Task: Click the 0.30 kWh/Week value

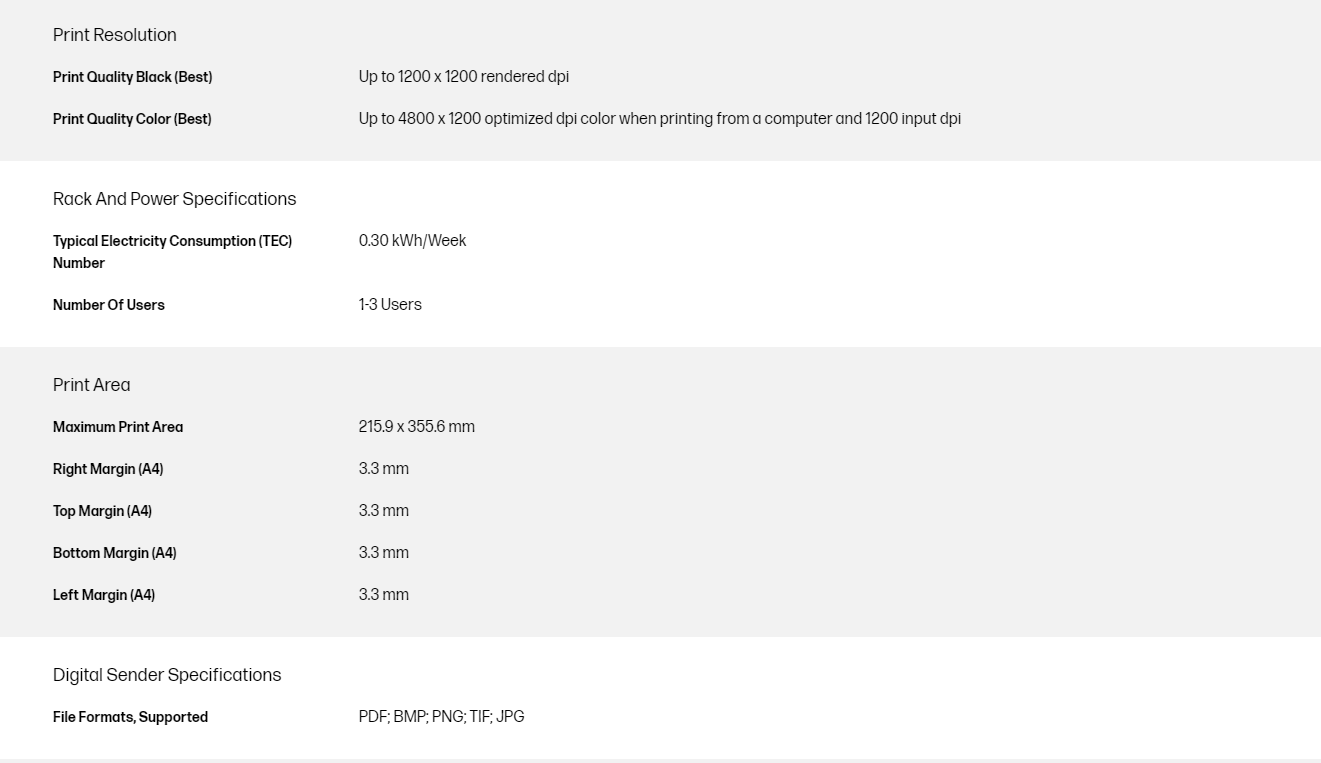Action: (x=412, y=241)
